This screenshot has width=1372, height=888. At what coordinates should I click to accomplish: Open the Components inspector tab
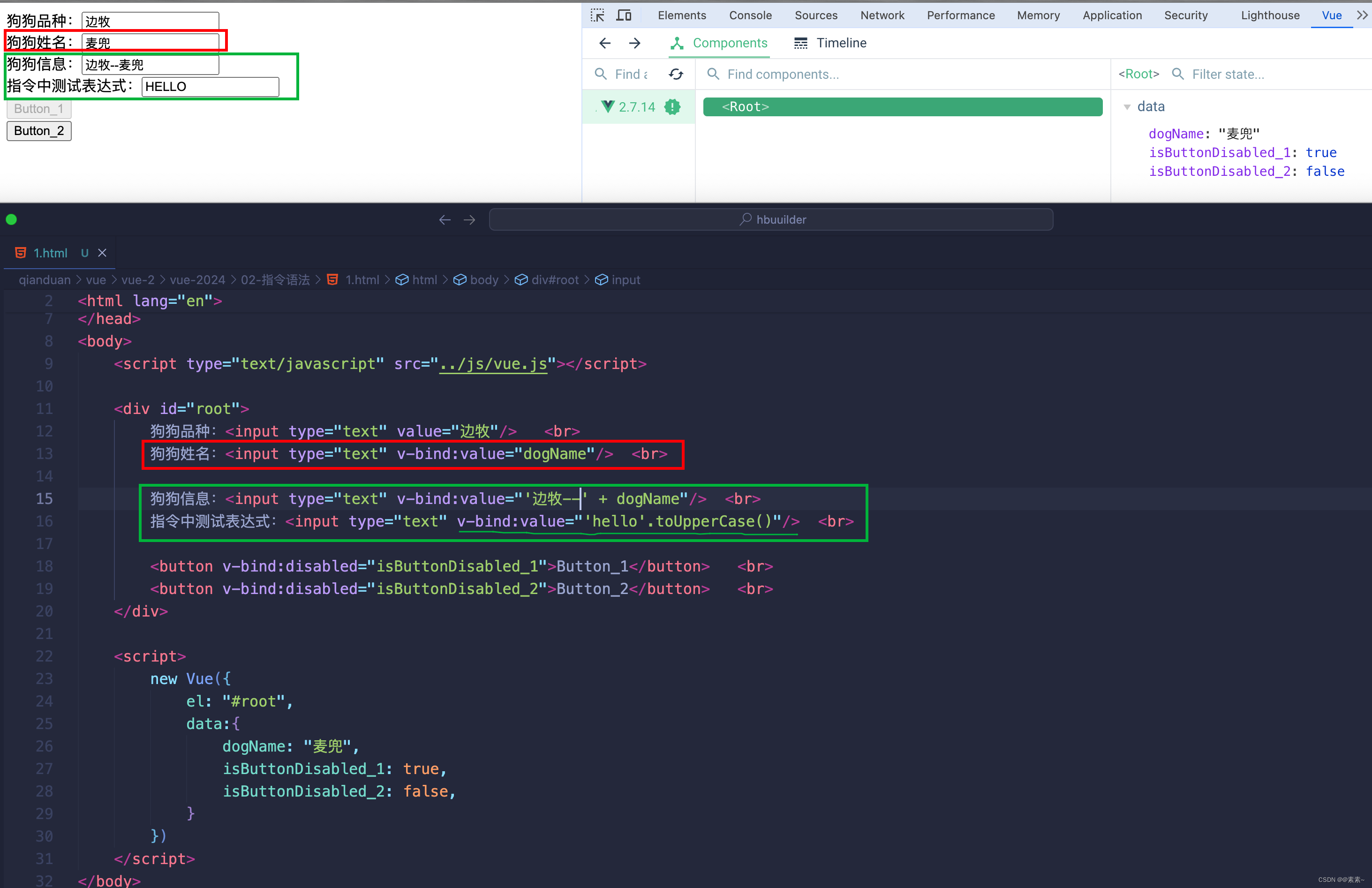tap(719, 43)
